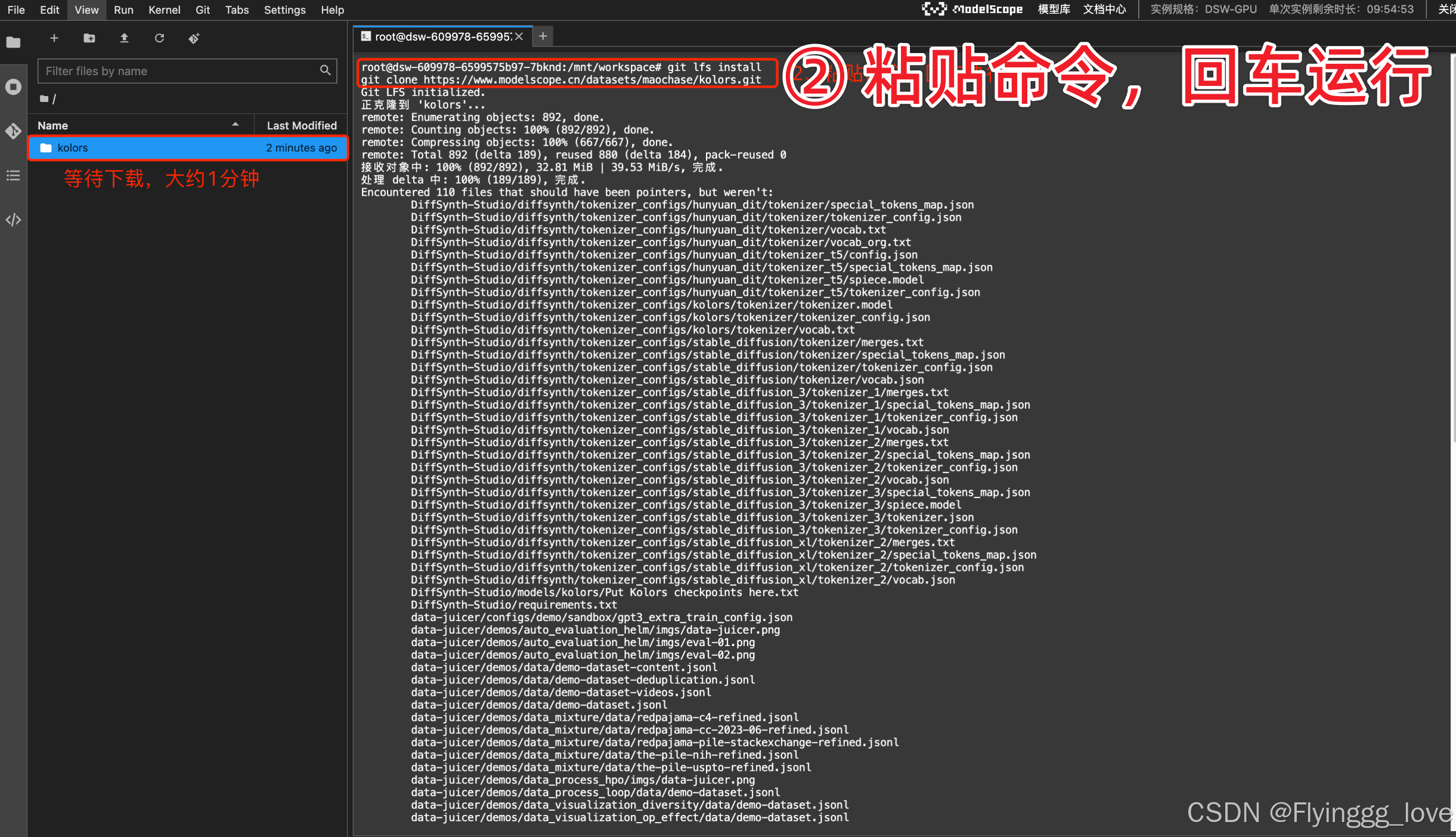Click the kolors folder icon
Viewport: 1456px width, 837px height.
click(x=46, y=148)
